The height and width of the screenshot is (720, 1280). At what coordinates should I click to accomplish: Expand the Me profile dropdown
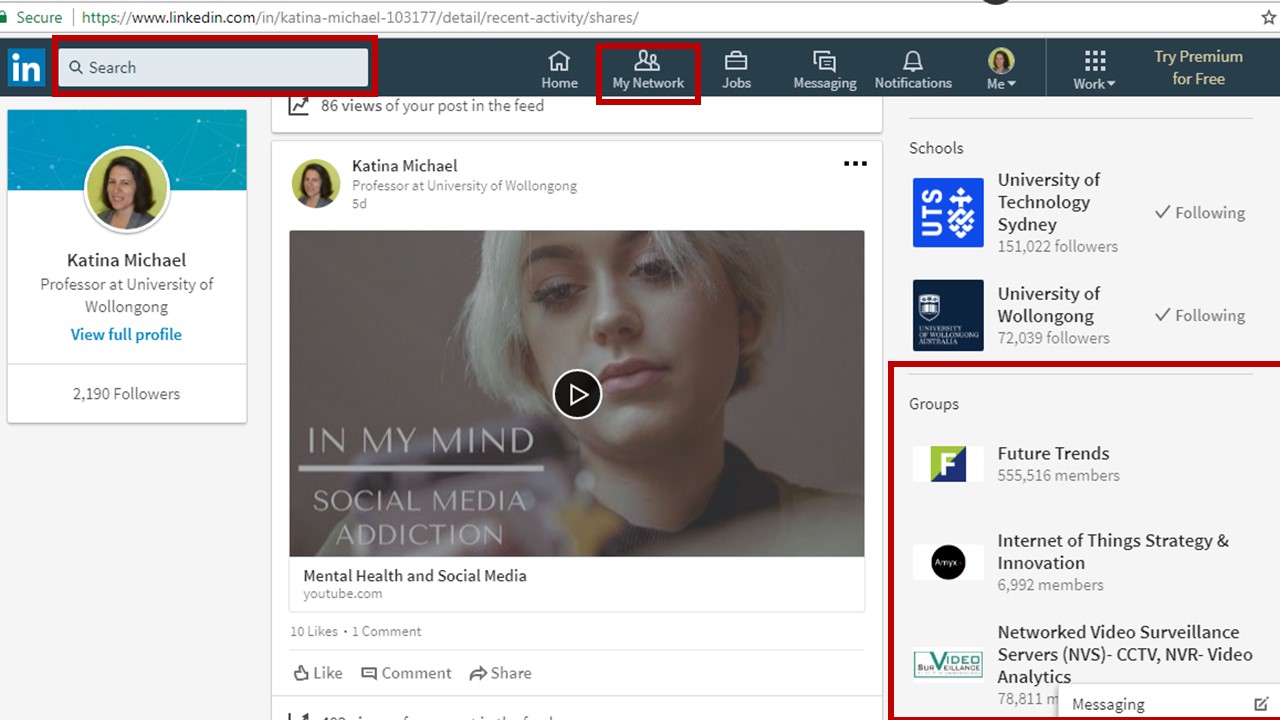pyautogui.click(x=1001, y=70)
